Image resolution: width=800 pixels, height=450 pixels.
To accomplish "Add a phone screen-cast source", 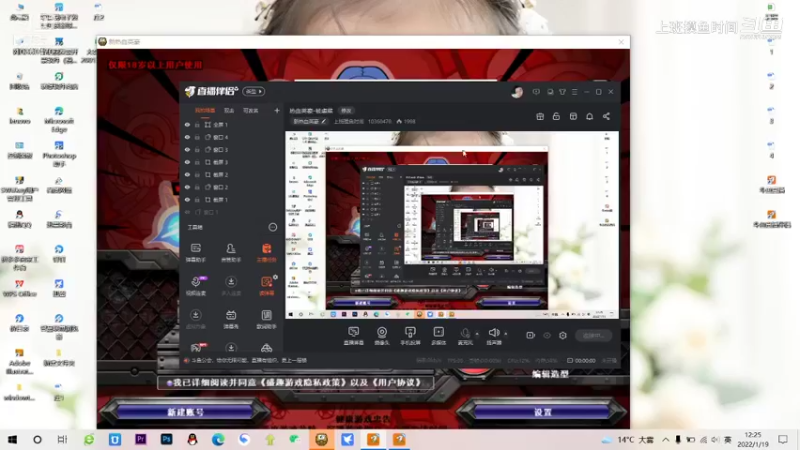I will 410,336.
